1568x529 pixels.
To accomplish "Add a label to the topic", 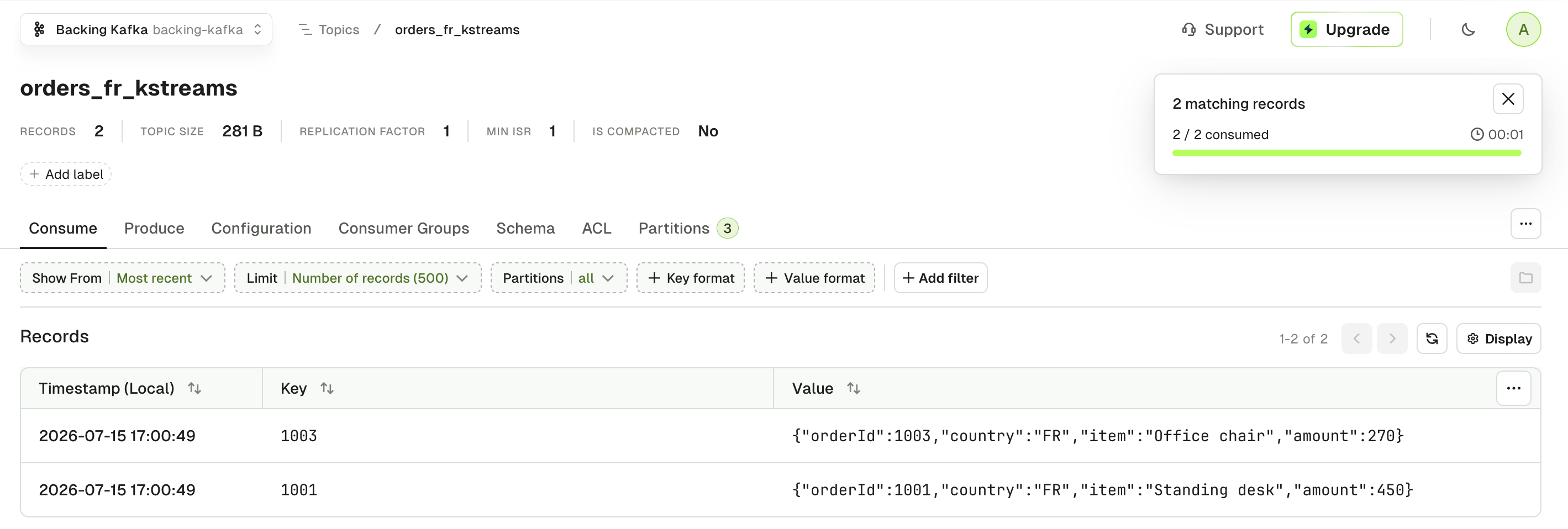I will click(x=66, y=174).
